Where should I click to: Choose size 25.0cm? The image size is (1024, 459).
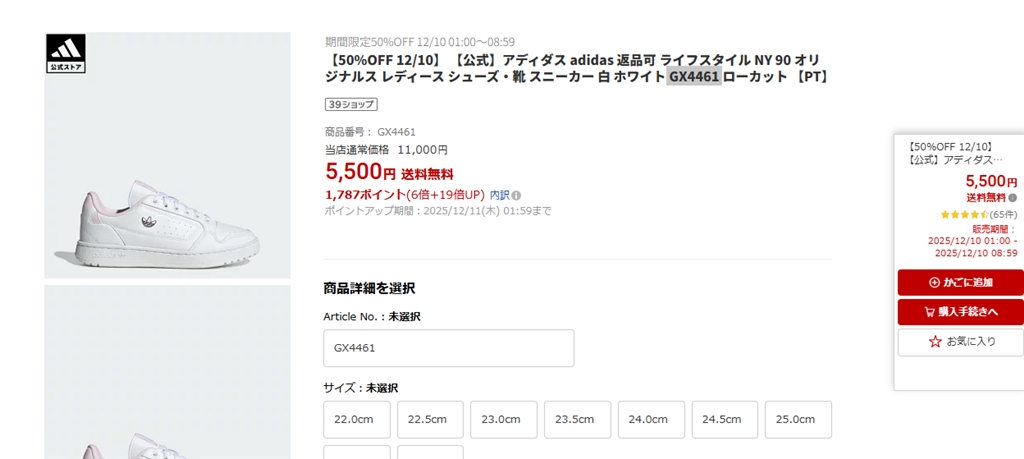click(798, 419)
